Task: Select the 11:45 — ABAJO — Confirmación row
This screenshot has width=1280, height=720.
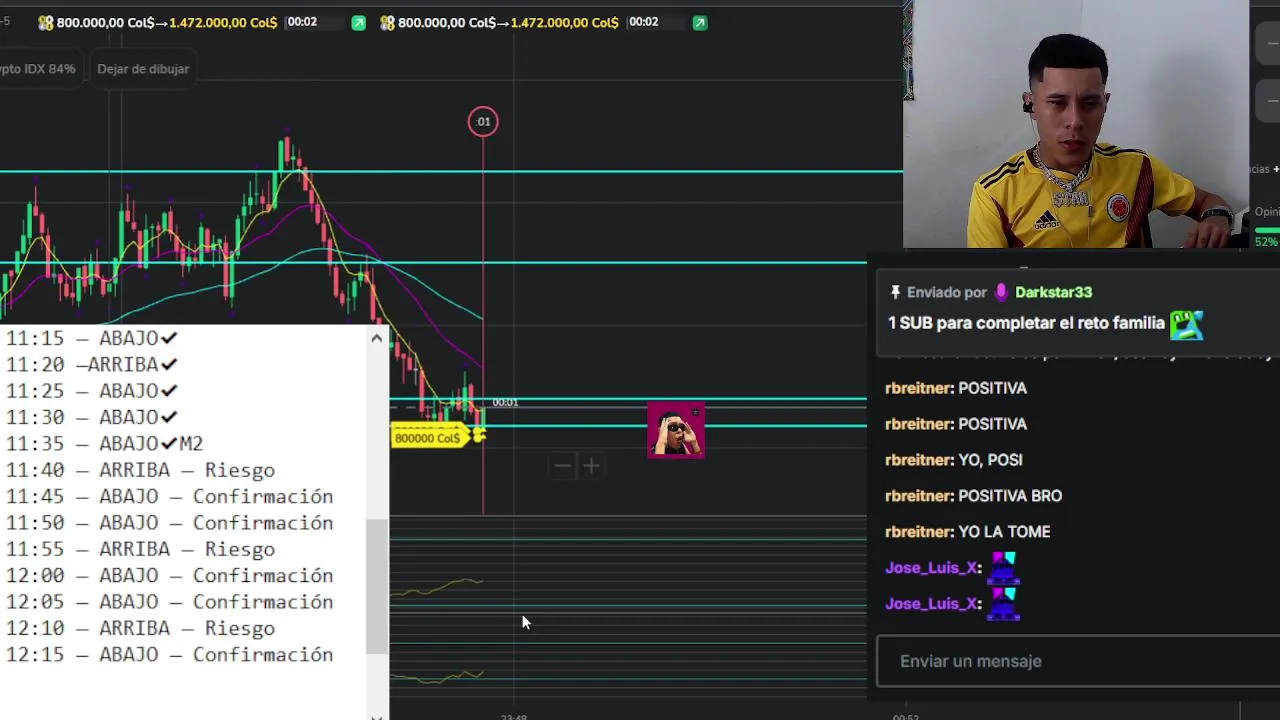Action: click(x=170, y=496)
